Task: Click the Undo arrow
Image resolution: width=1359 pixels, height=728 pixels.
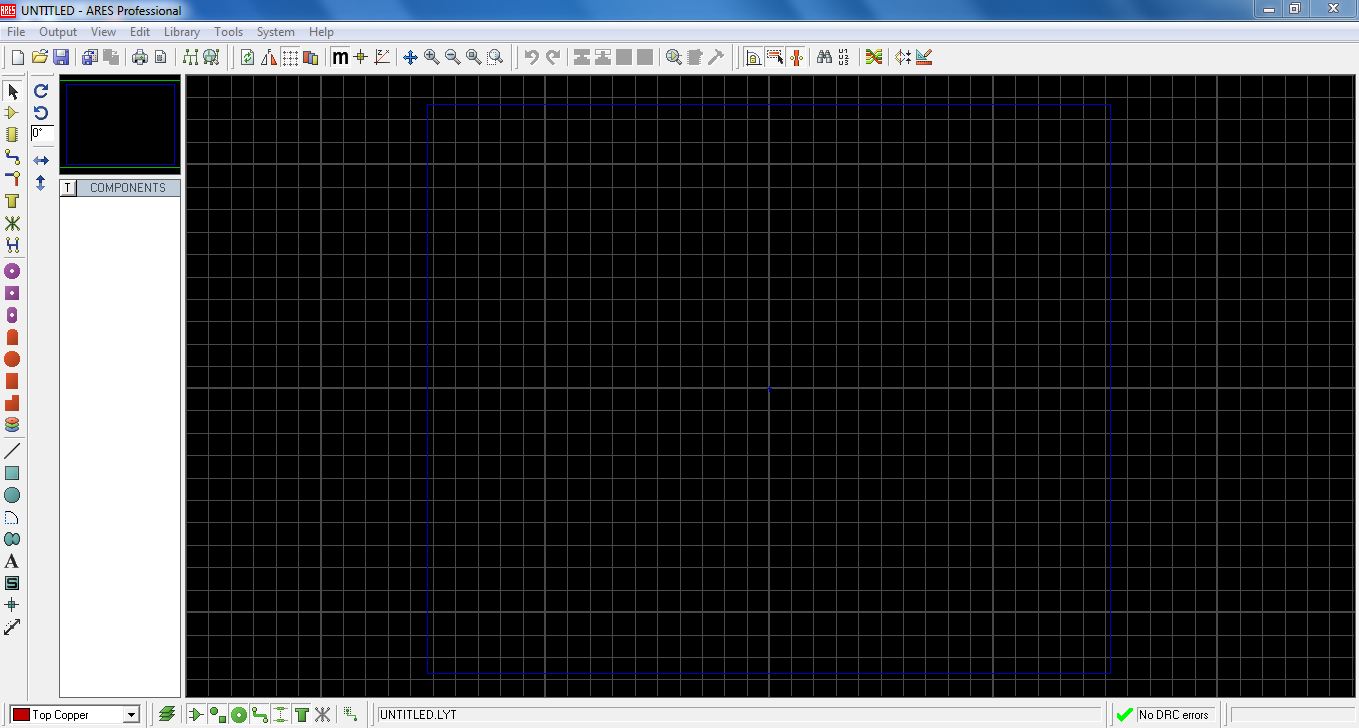Action: coord(532,58)
